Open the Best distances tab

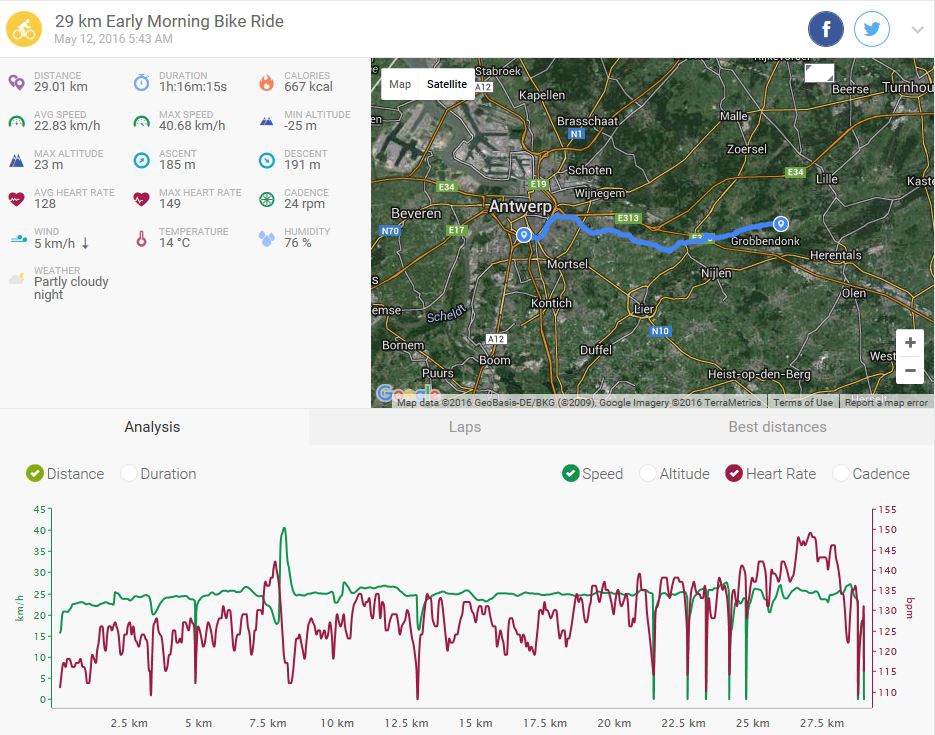(778, 427)
